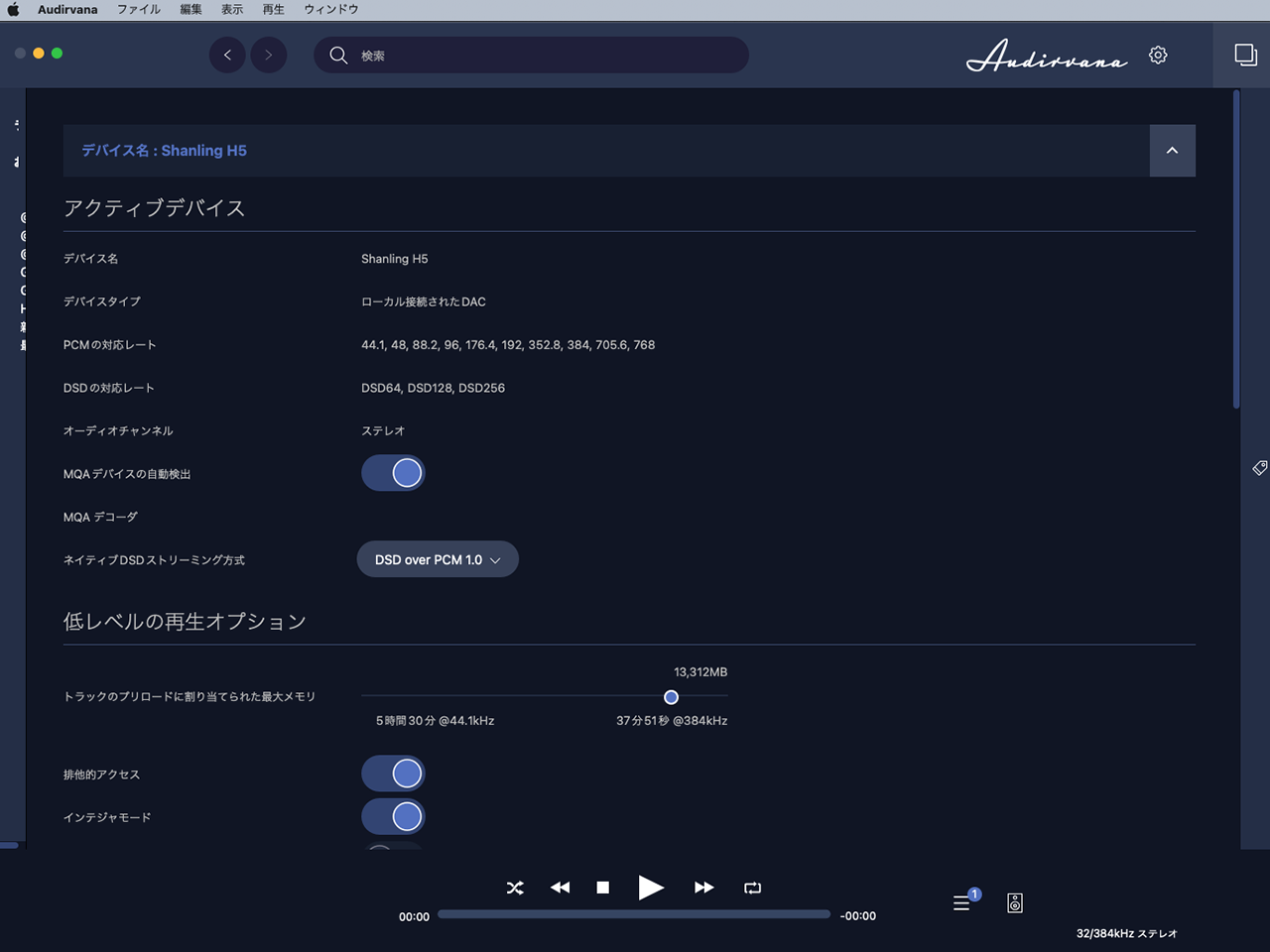Click the magnifier search icon
Viewport: 1270px width, 952px height.
(x=338, y=56)
